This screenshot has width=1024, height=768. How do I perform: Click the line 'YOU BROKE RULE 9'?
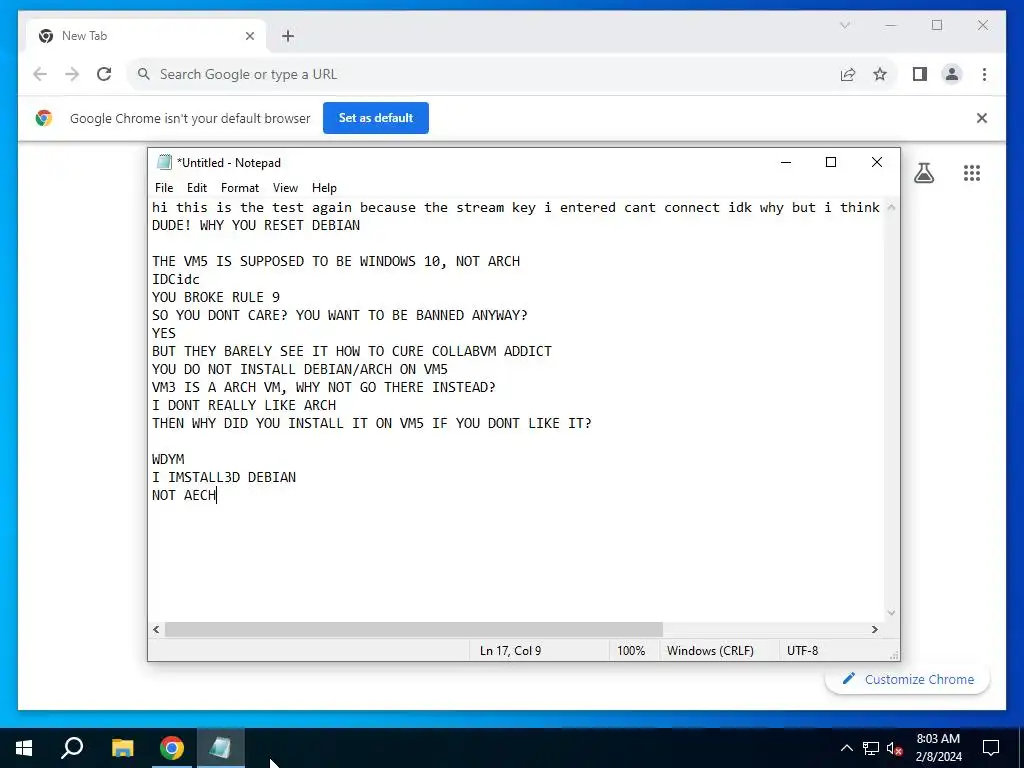pyautogui.click(x=216, y=297)
